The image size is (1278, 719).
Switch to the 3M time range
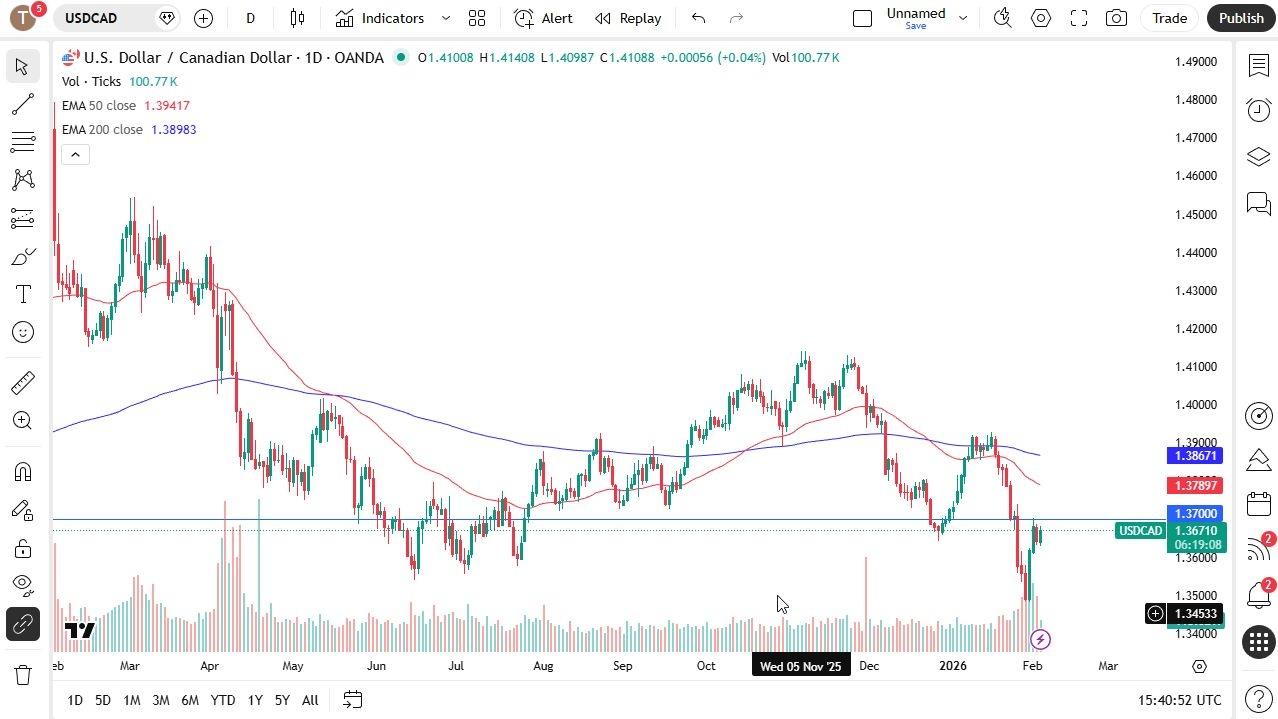pyautogui.click(x=160, y=700)
